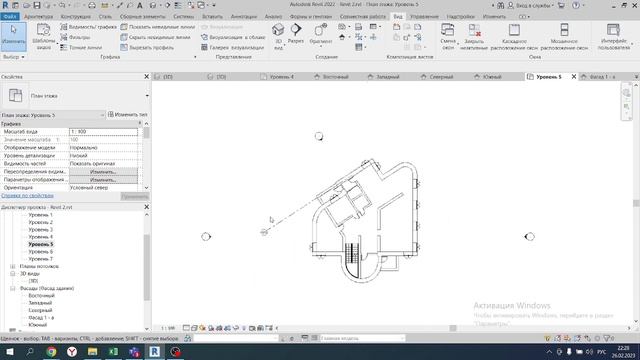640x360 pixels.
Task: Click Переопределения видимости Изменить button
Action: click(103, 172)
